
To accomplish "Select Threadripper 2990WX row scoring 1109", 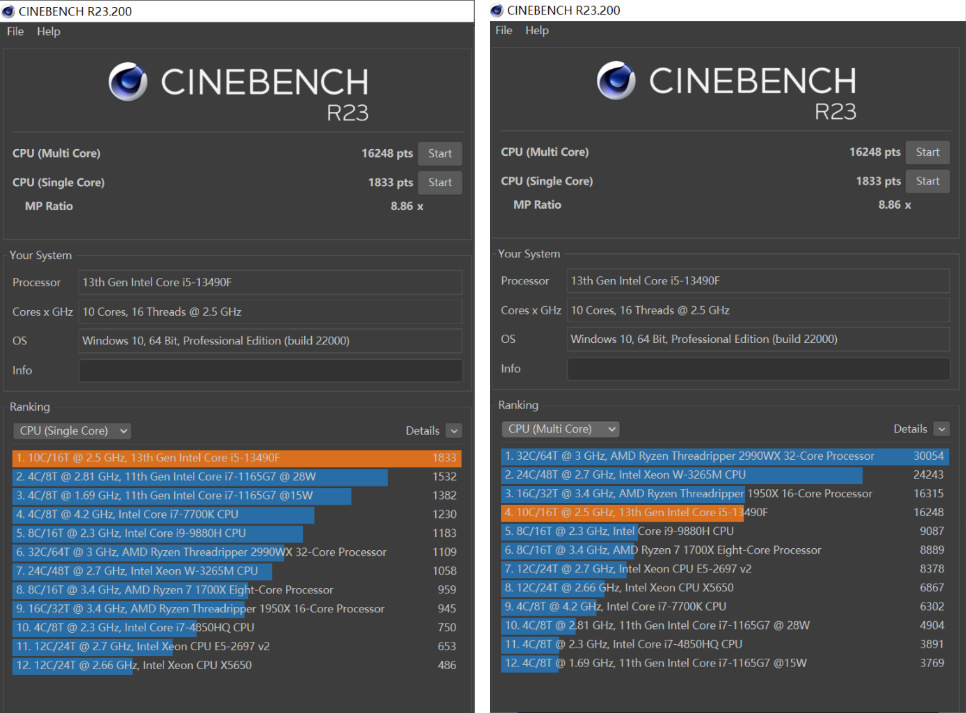I will coord(237,552).
